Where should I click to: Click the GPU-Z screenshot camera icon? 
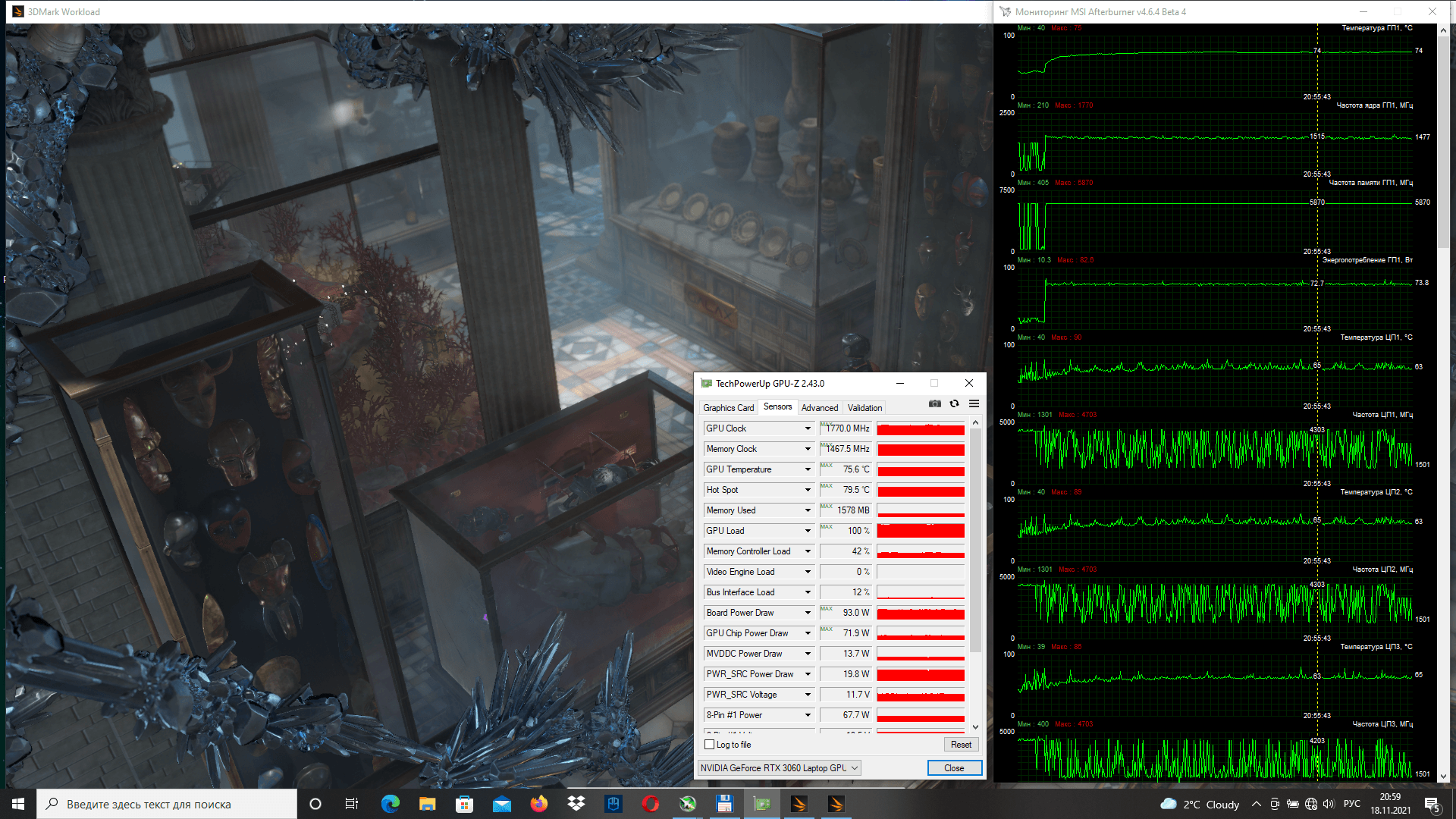tap(935, 404)
